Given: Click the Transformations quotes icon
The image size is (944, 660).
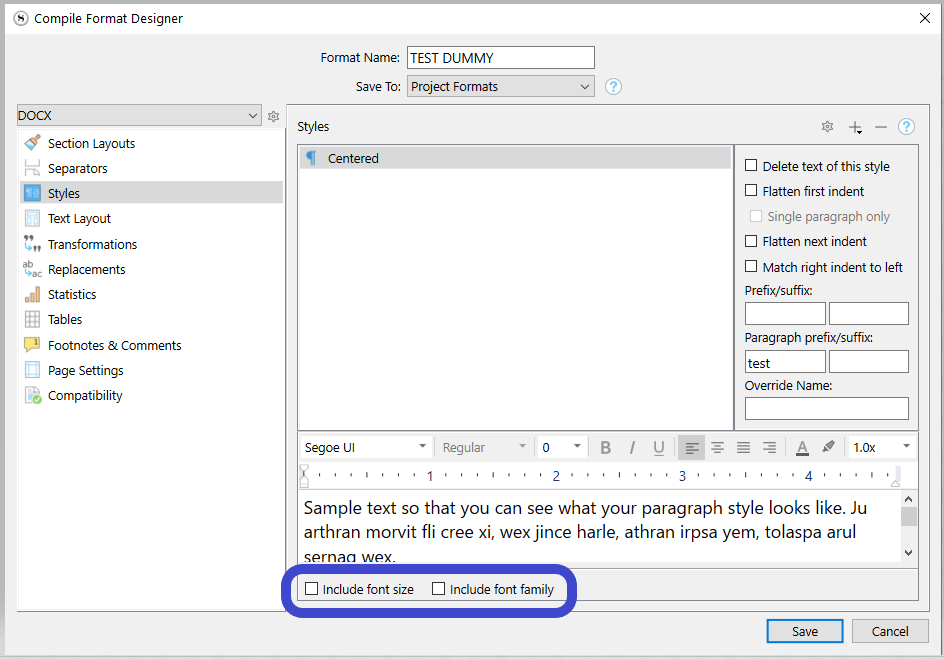Looking at the screenshot, I should click(33, 243).
